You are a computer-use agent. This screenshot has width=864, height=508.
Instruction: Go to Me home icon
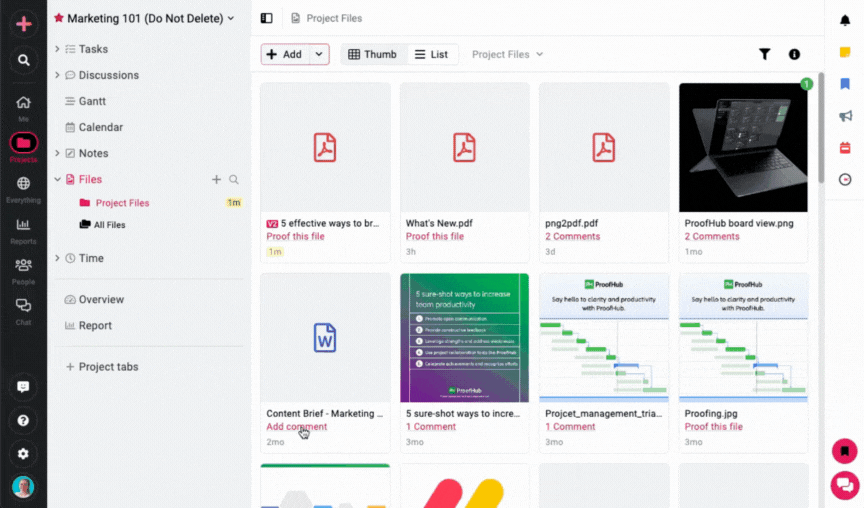pyautogui.click(x=23, y=102)
